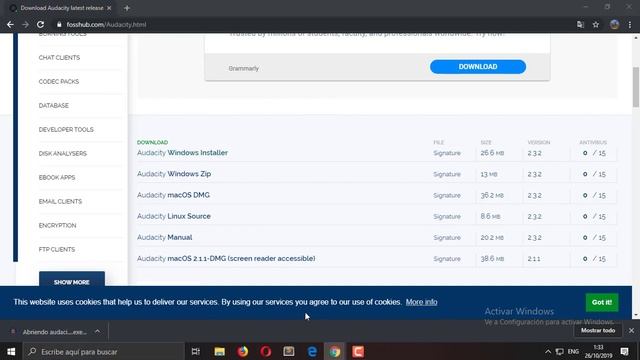Download Audacity Manual

(x=164, y=238)
